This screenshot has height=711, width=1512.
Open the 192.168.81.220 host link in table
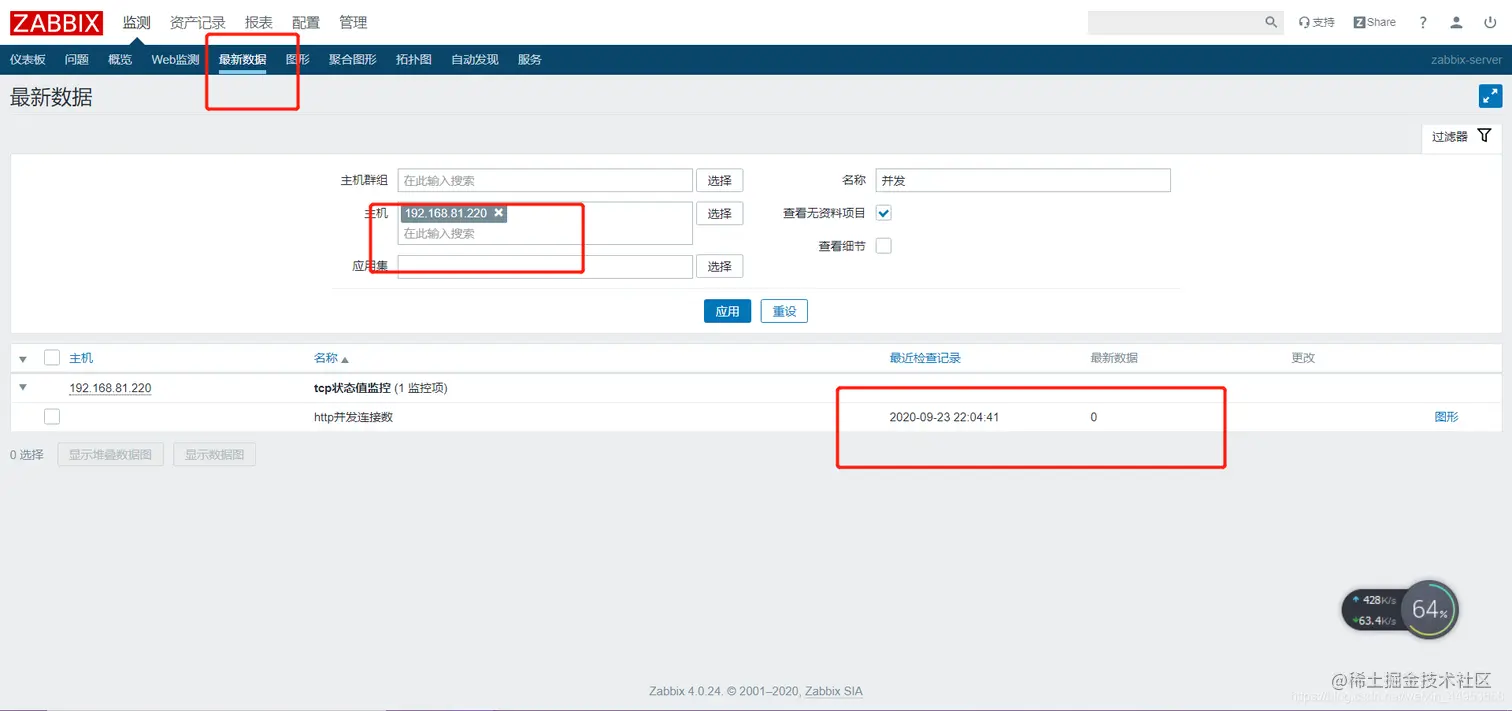[110, 388]
